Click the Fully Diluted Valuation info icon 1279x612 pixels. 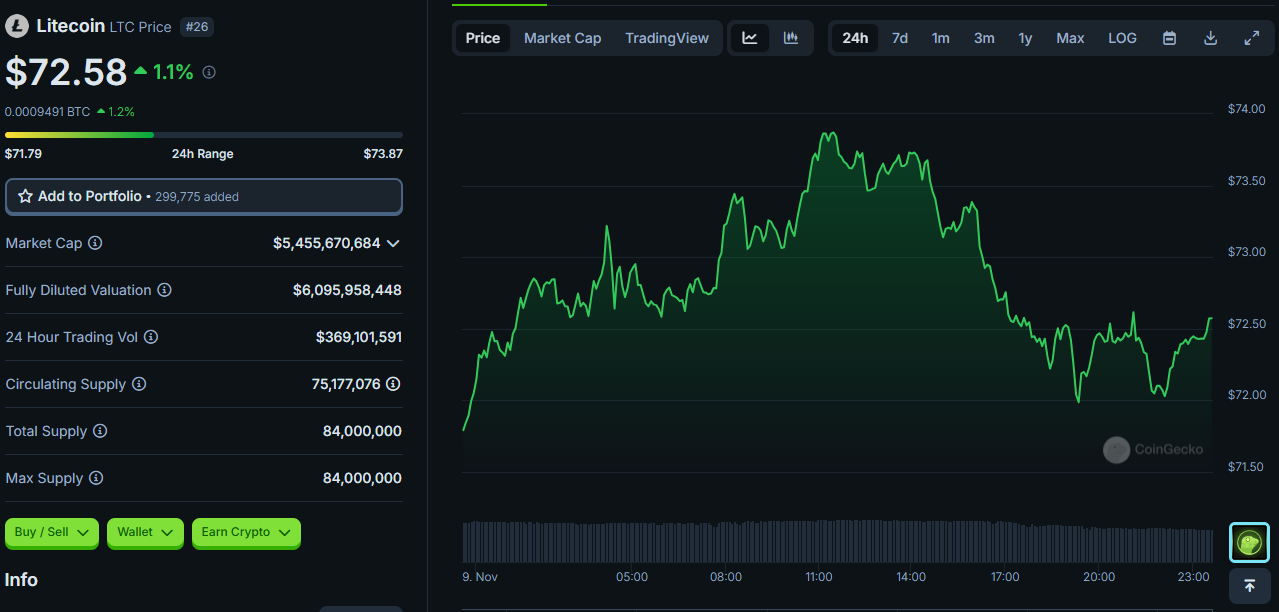(164, 290)
